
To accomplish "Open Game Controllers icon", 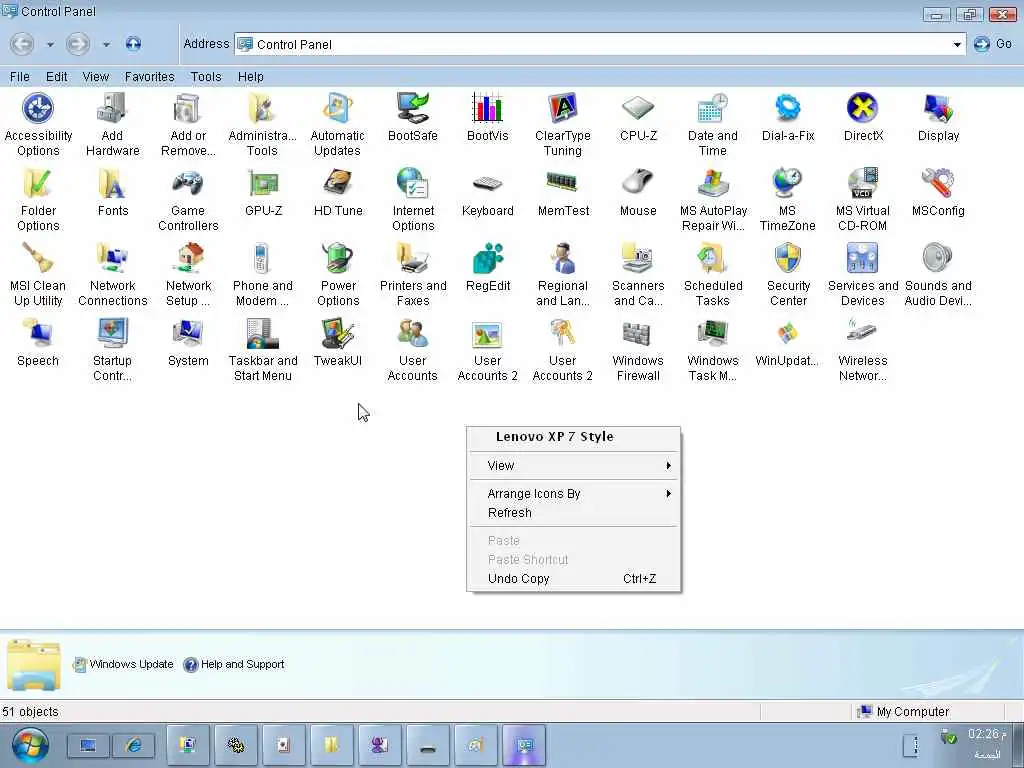I will coord(188,184).
